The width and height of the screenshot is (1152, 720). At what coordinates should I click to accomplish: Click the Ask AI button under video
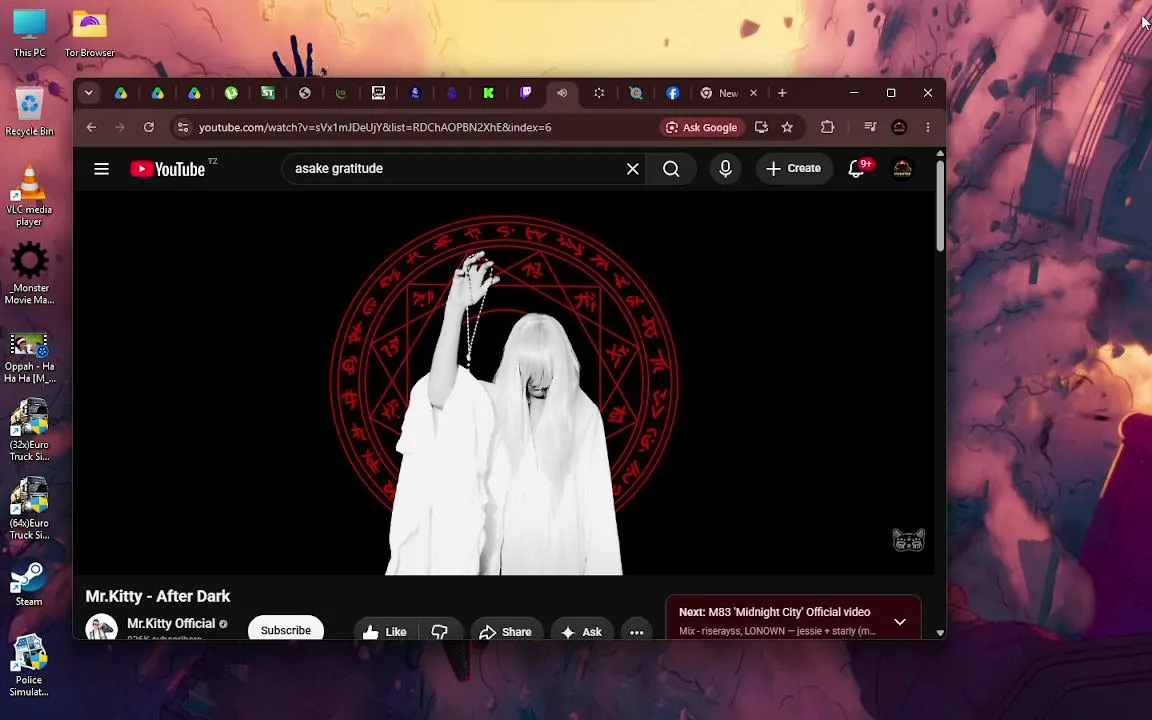coord(582,631)
